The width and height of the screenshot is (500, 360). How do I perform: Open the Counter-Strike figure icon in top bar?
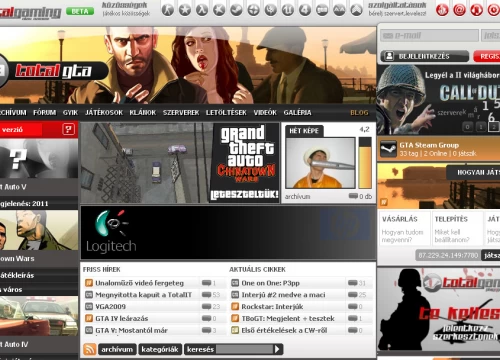168,10
